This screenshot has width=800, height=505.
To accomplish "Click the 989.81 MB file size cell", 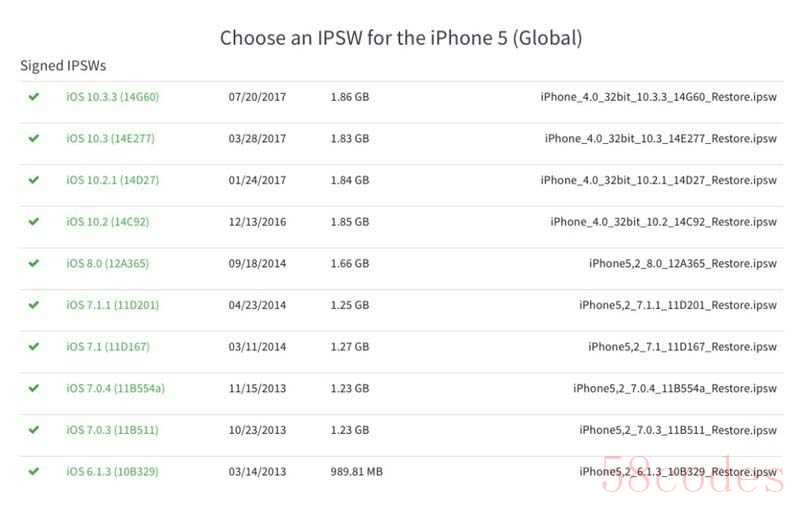I will coord(356,472).
